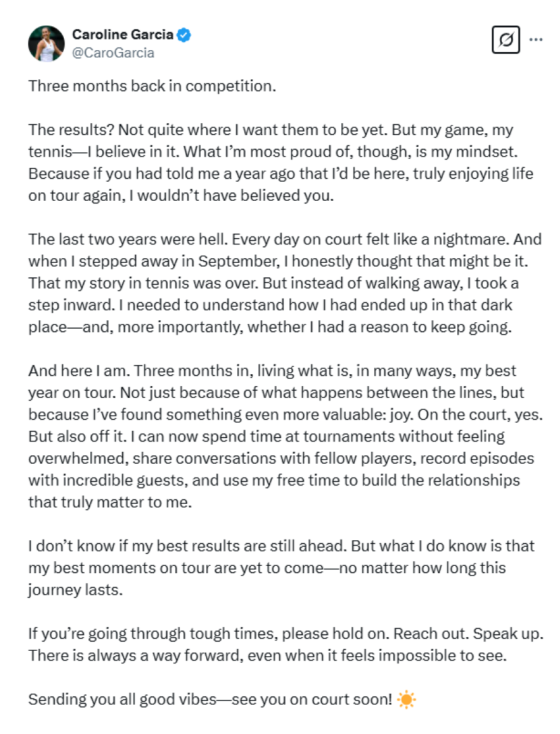Click the line "Three months back in competition."
Screen dimensions: 560x734
[x=152, y=86]
